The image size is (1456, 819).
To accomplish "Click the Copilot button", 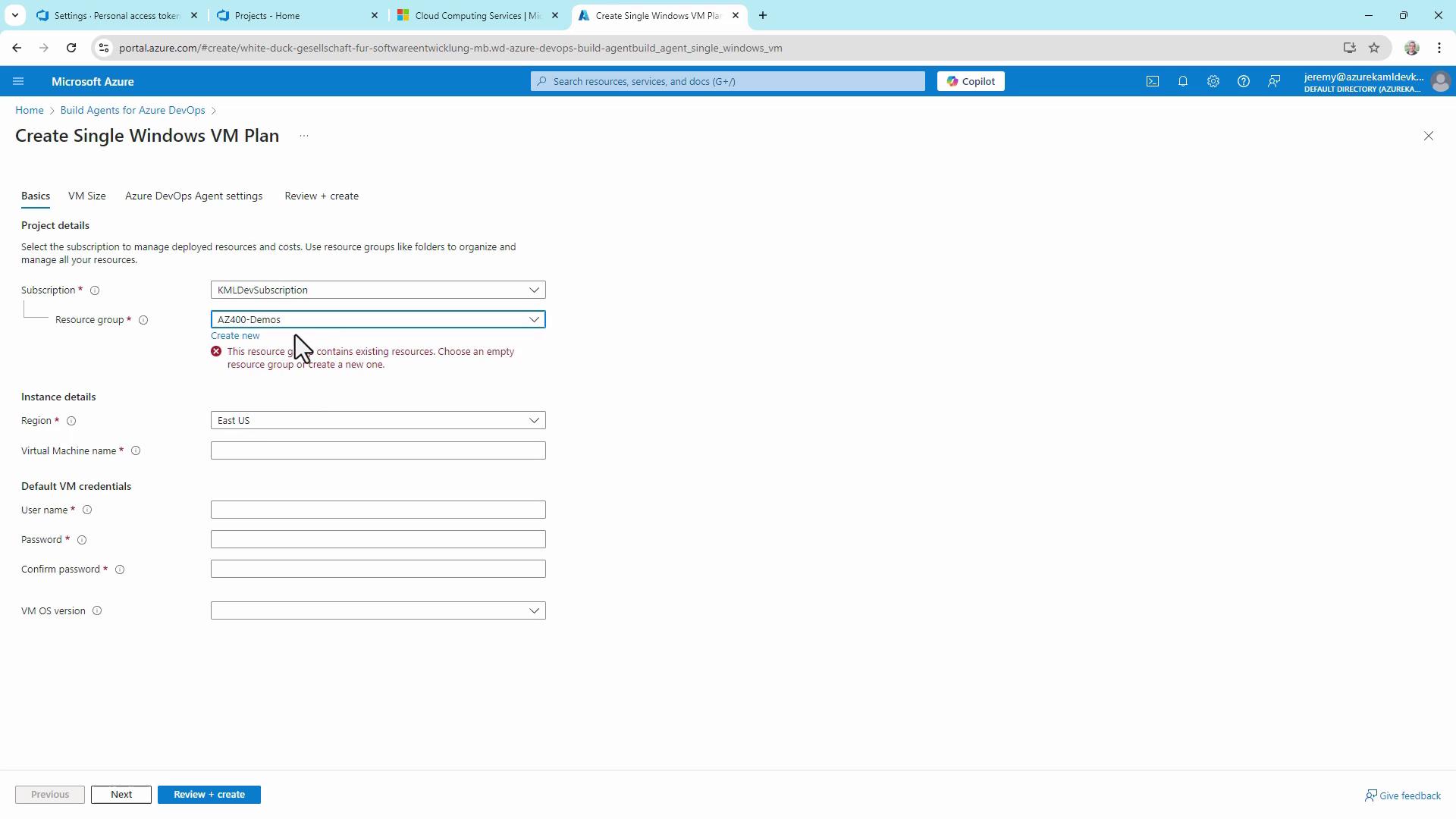I will tap(971, 81).
